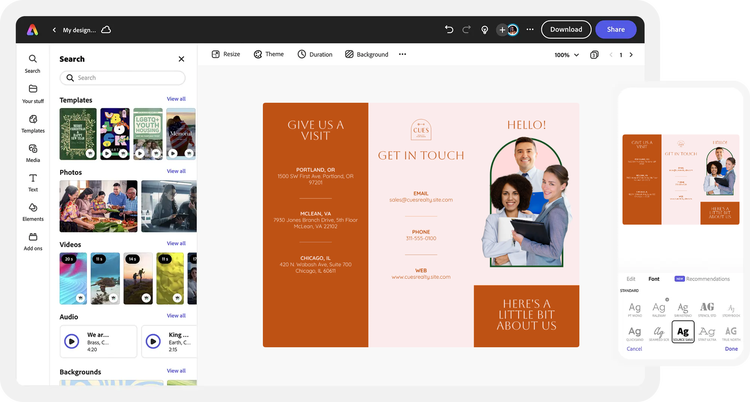Open the 100% zoom level dropdown
The width and height of the screenshot is (750, 402).
click(566, 55)
